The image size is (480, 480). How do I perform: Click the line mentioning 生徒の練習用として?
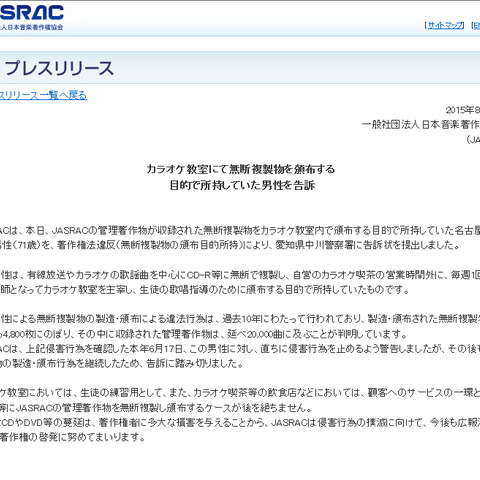[x=240, y=393]
